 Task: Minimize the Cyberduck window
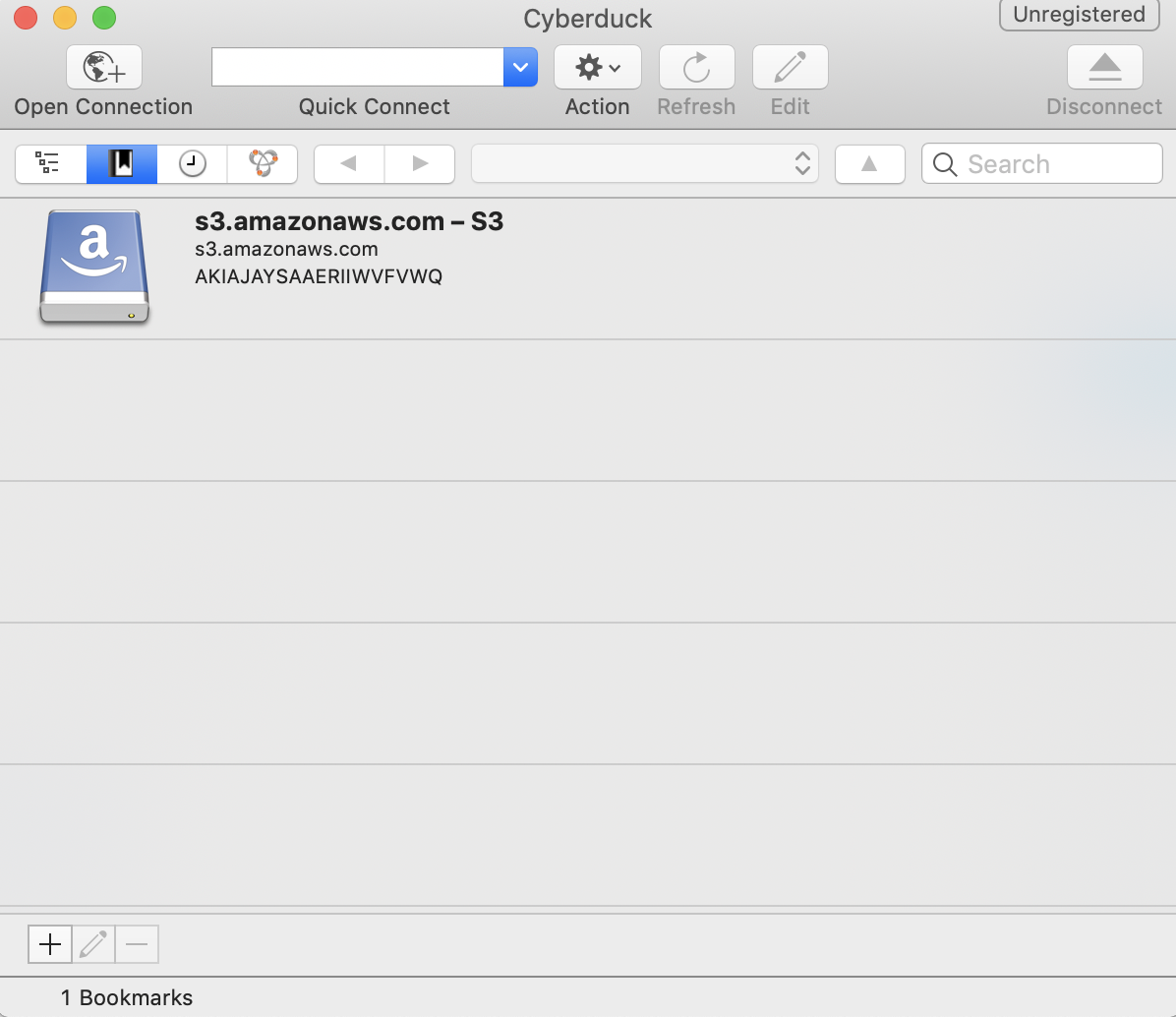tap(65, 18)
